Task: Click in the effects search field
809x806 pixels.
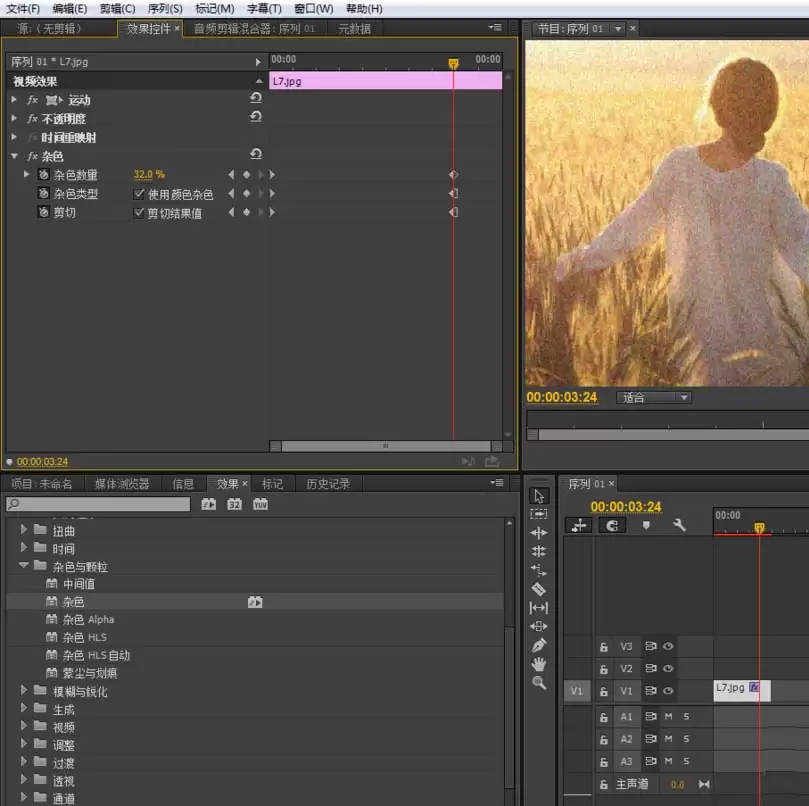Action: [x=100, y=505]
